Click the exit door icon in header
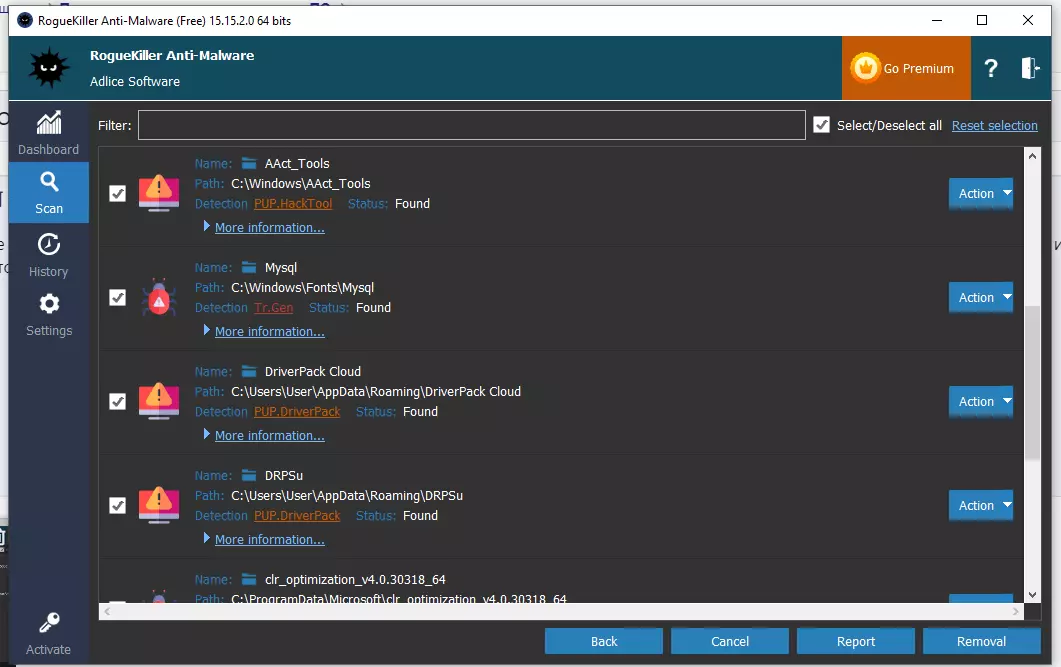This screenshot has height=667, width=1061. (x=1030, y=68)
